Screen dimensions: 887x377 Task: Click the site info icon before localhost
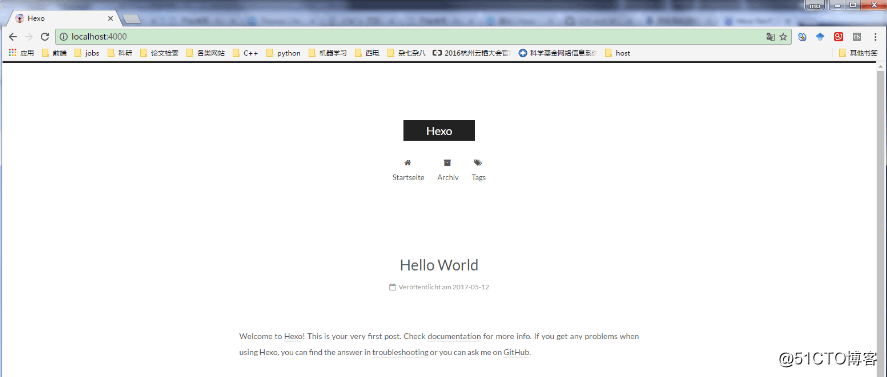[x=64, y=37]
